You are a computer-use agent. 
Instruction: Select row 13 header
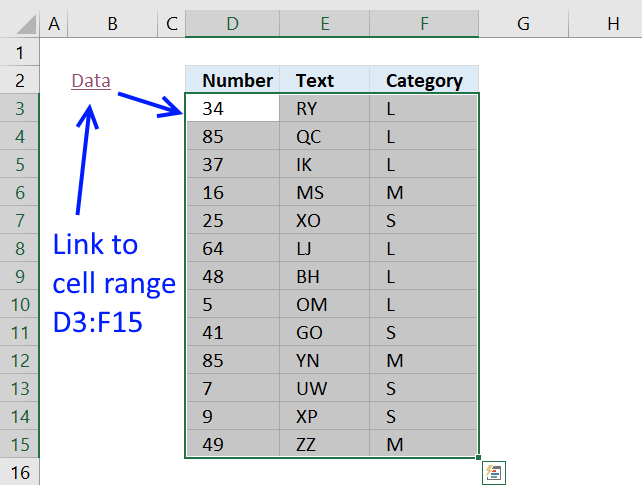point(20,388)
